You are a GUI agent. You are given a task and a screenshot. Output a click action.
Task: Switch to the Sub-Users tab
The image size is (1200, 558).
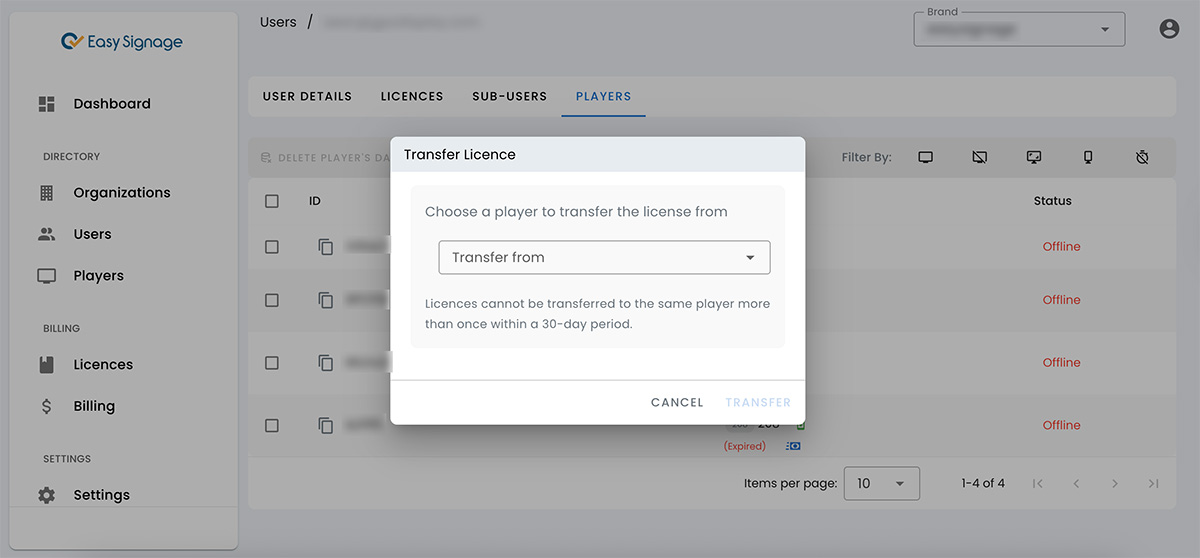coord(509,96)
